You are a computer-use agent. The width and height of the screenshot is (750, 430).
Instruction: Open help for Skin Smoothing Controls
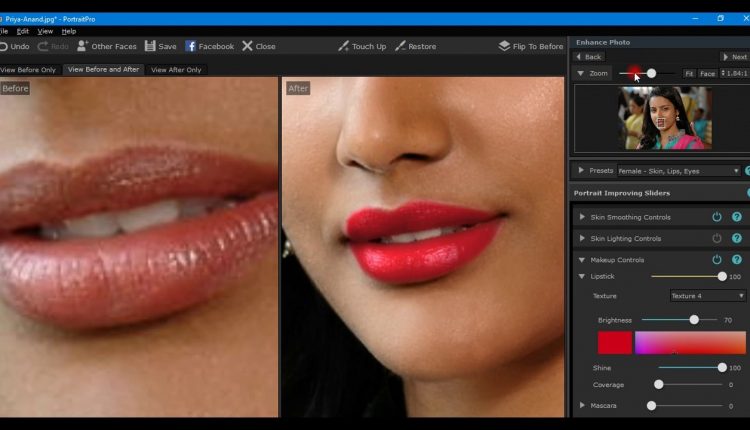coord(737,217)
